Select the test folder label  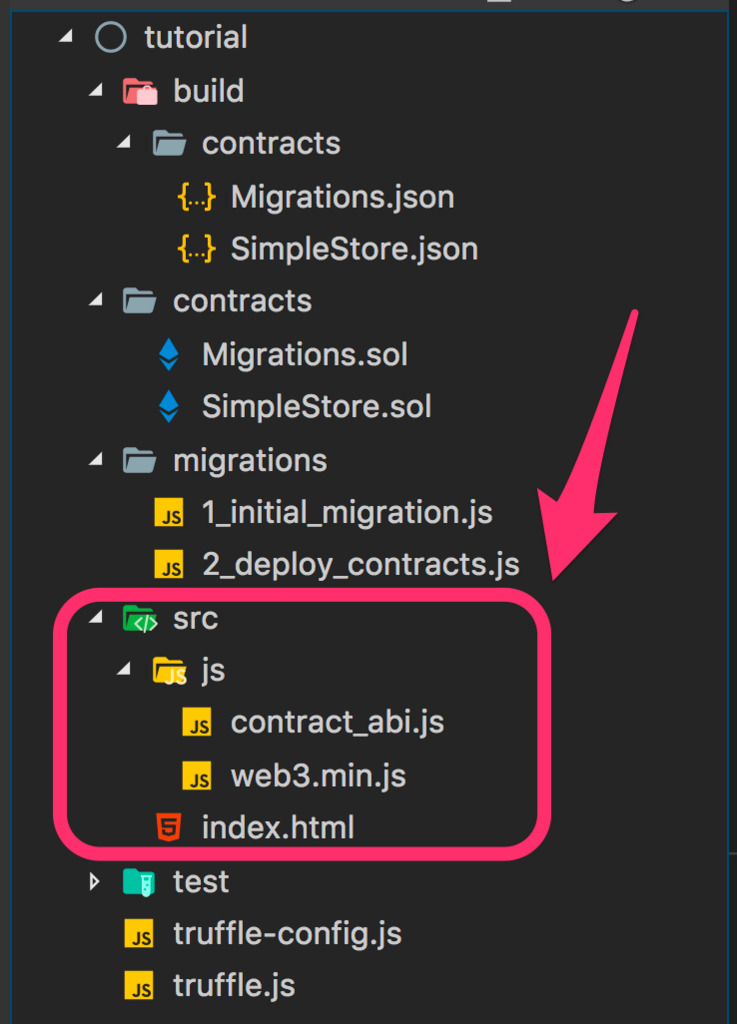click(201, 882)
